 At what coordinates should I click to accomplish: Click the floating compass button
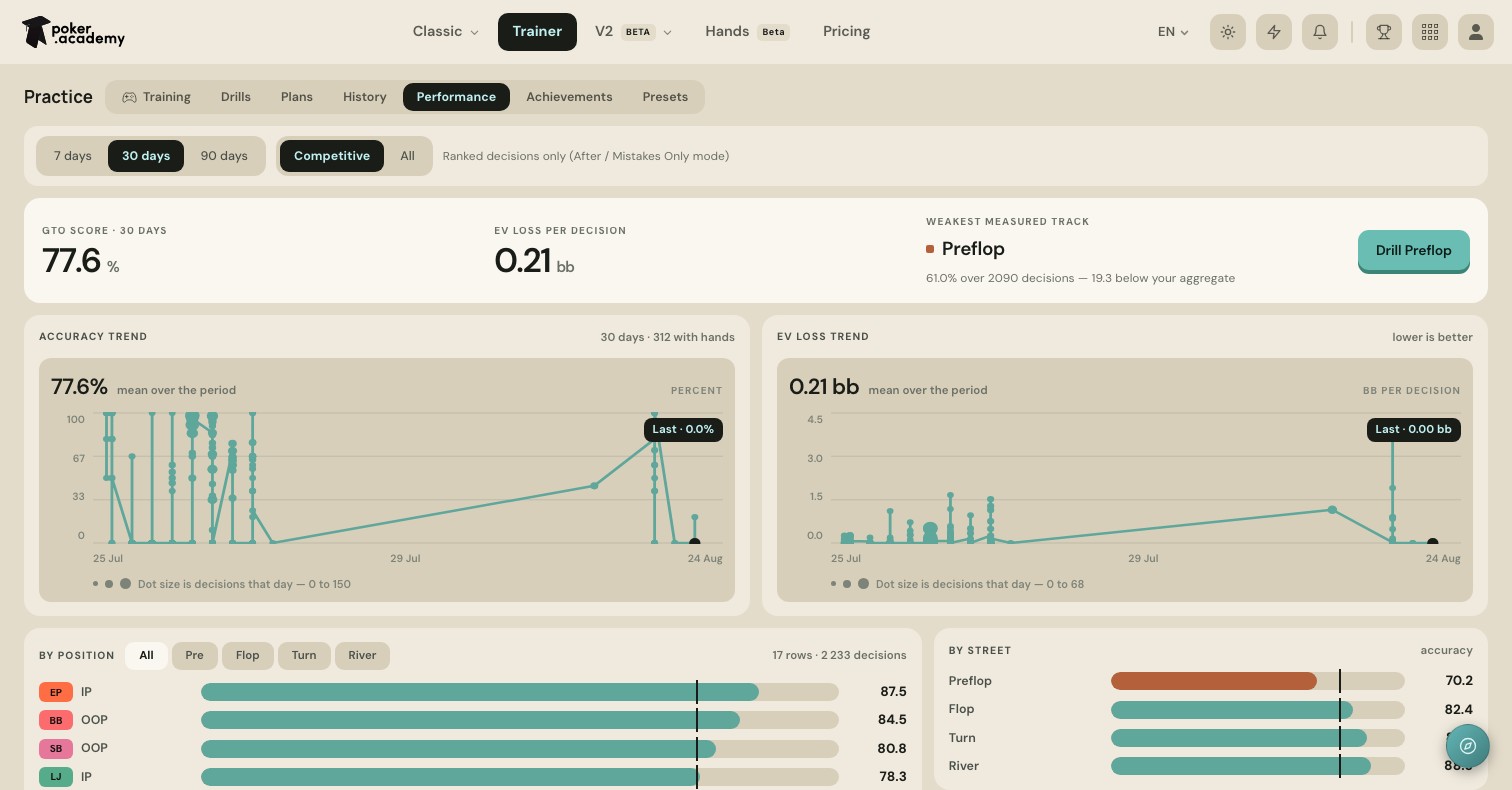click(x=1468, y=745)
